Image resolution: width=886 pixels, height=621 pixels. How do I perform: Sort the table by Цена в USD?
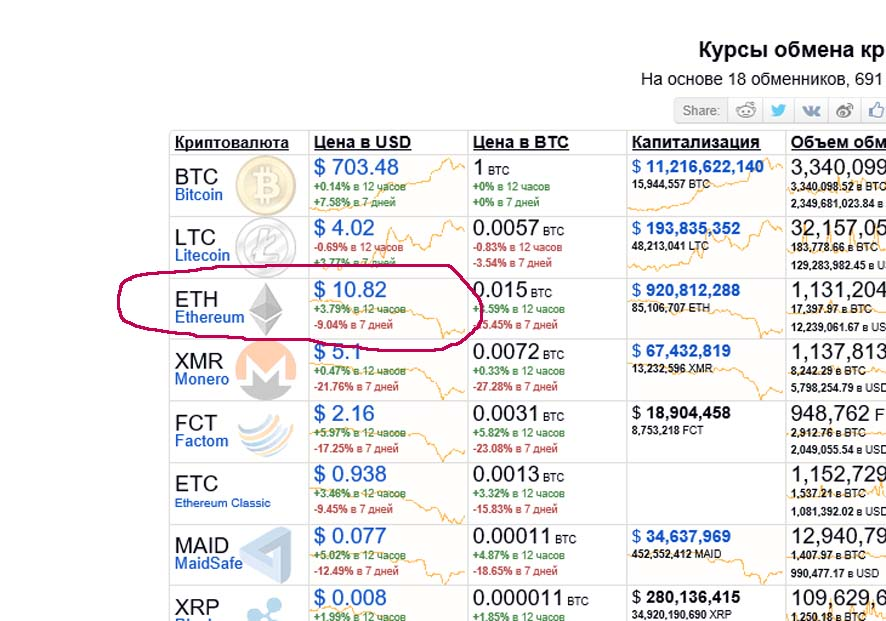point(362,142)
